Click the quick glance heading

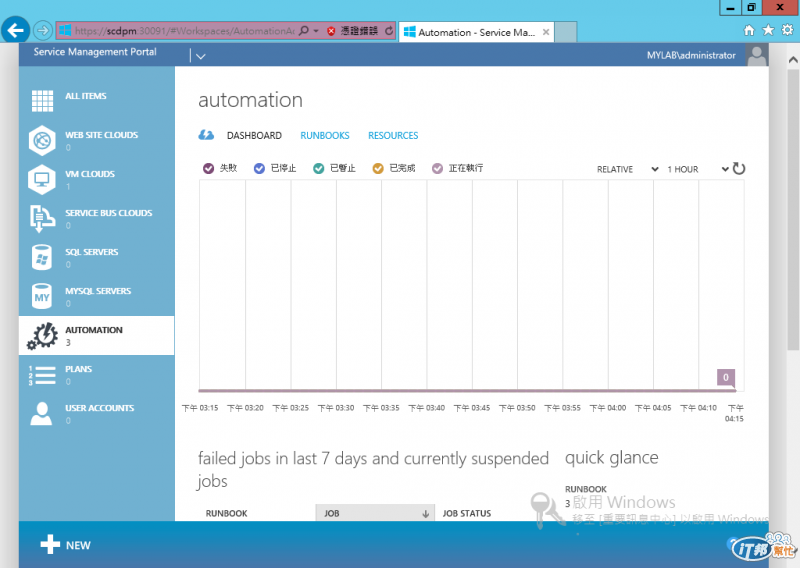(611, 458)
